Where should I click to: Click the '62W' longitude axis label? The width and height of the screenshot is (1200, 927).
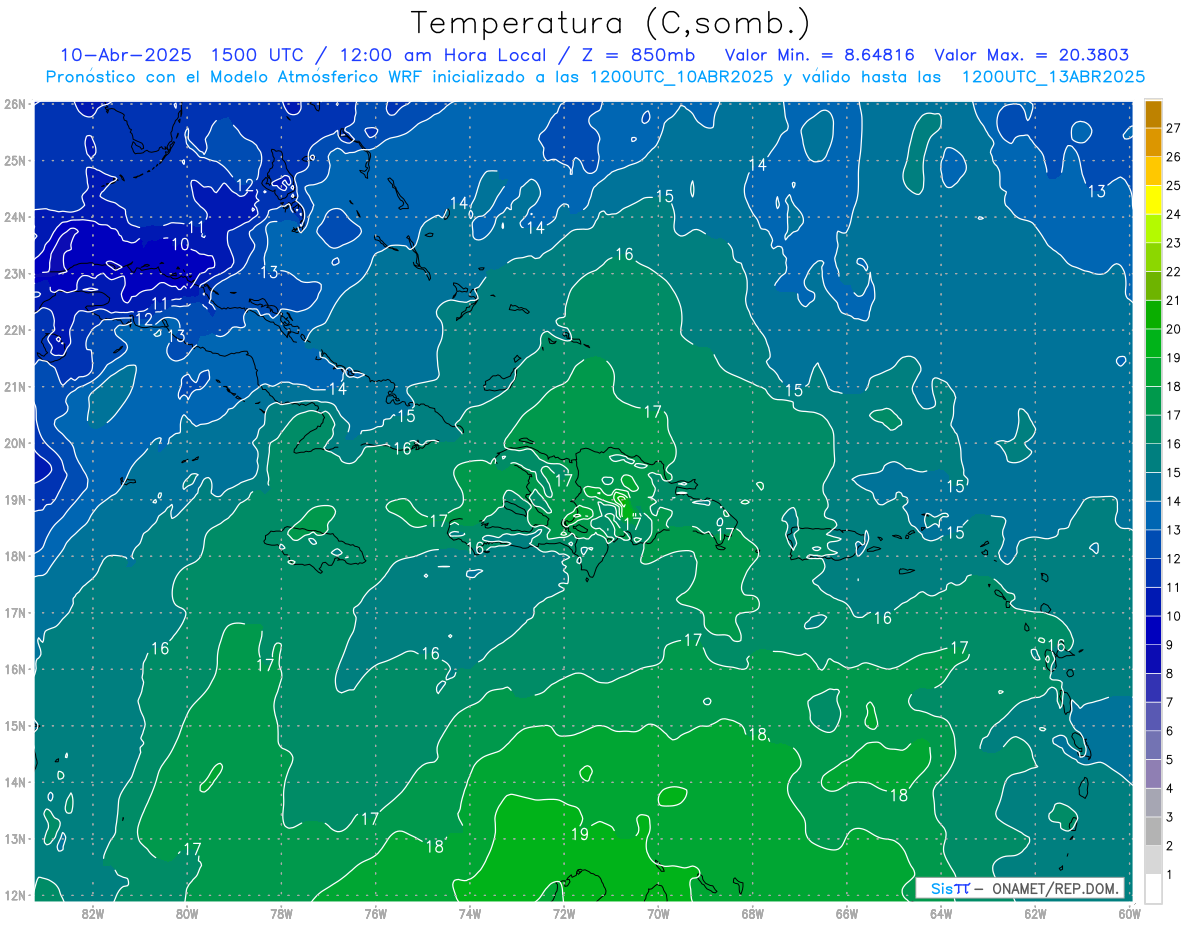(1035, 912)
